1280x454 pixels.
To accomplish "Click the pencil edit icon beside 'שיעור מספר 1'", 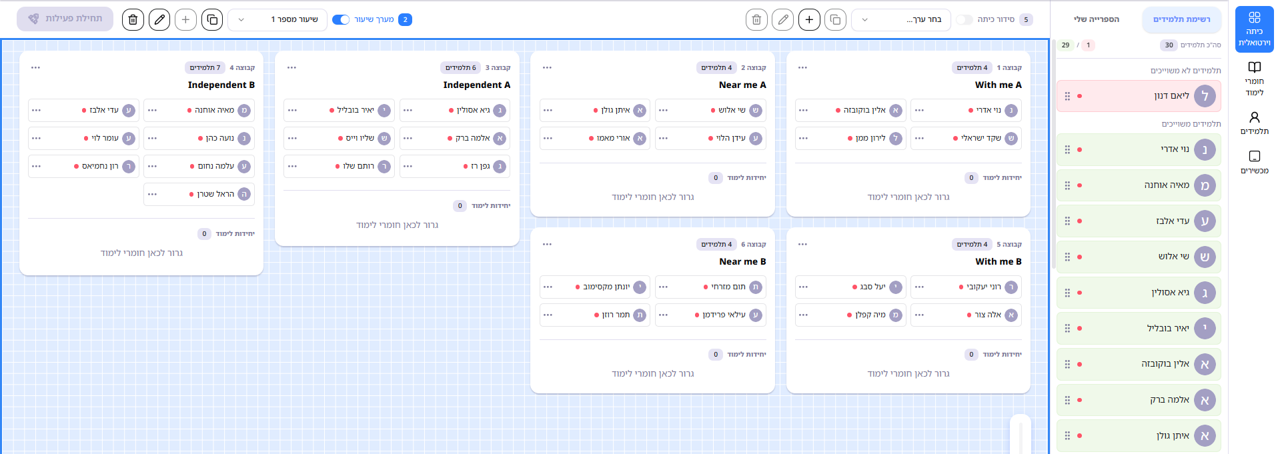I will pos(159,20).
